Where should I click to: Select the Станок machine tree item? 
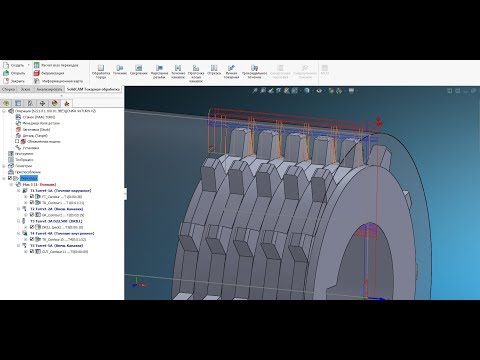coord(35,117)
